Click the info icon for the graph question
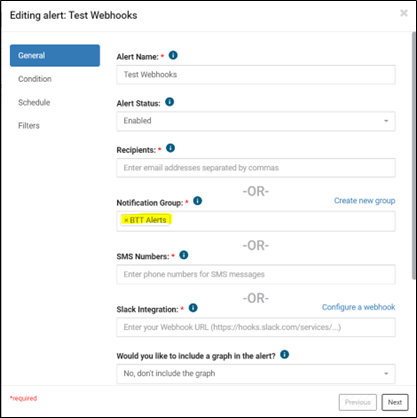Screen dimensions: 417x418 point(284,354)
